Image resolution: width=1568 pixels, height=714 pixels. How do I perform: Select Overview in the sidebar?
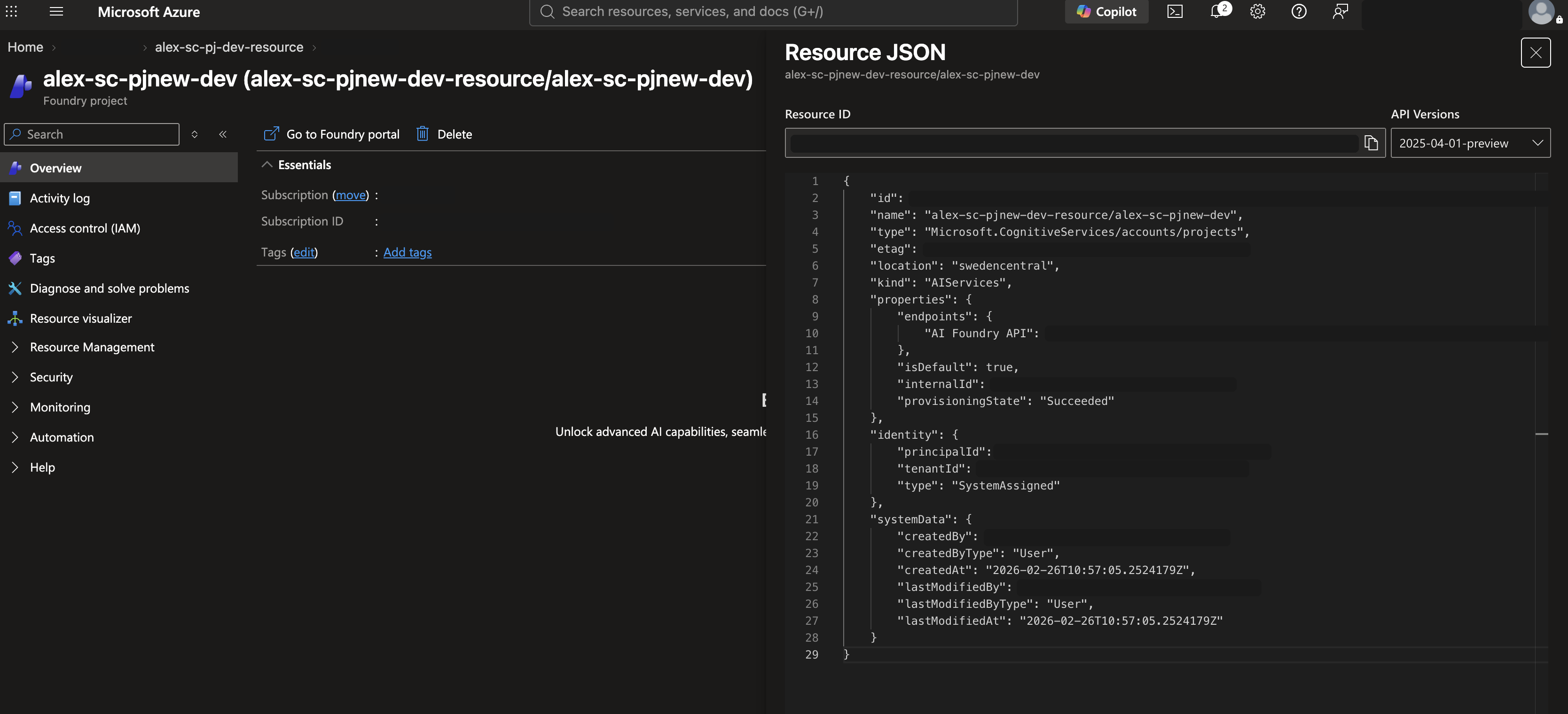click(x=119, y=168)
